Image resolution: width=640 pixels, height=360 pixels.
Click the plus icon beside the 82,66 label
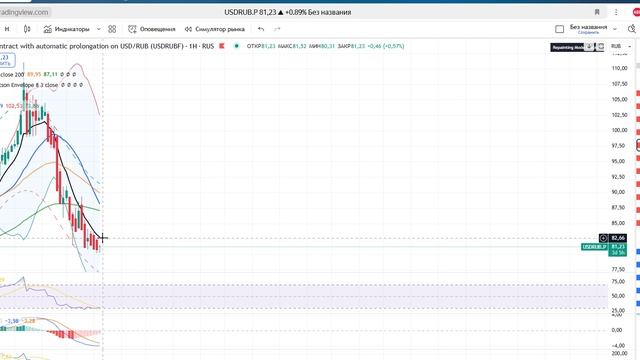603,238
